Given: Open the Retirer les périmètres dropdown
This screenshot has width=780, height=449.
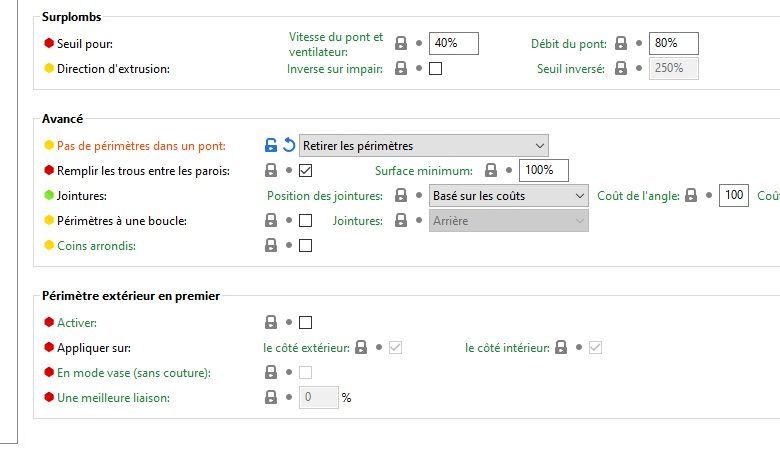Looking at the screenshot, I should click(x=424, y=145).
